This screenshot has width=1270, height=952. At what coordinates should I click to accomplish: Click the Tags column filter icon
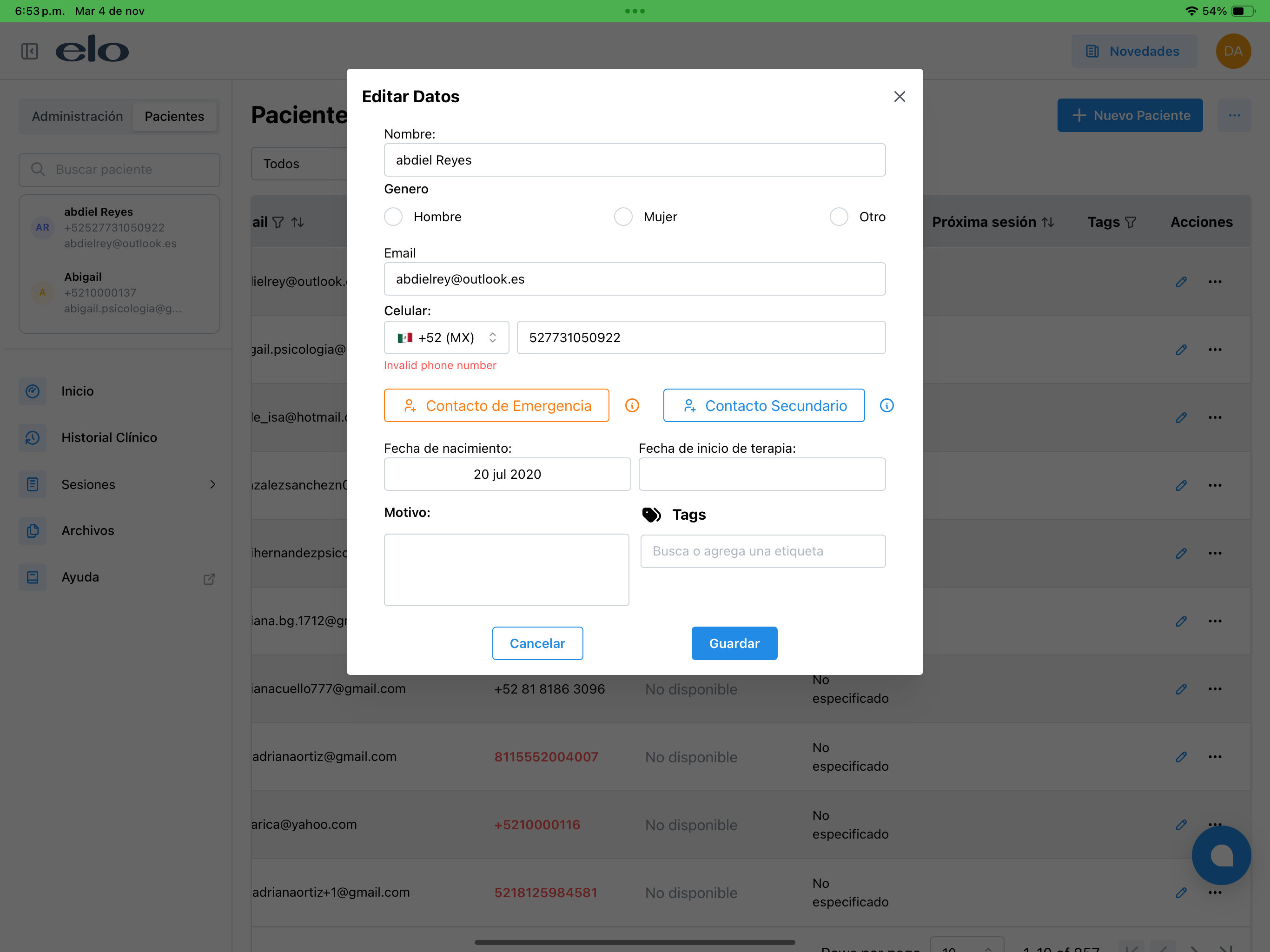click(1130, 222)
